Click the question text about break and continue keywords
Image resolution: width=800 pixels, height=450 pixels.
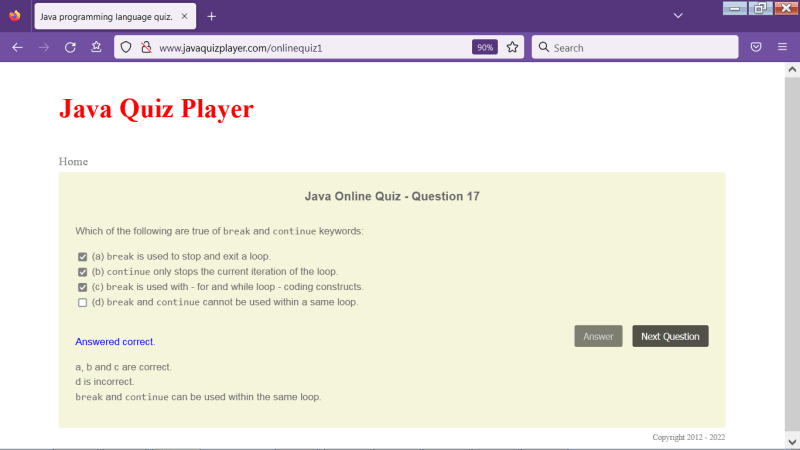219,231
